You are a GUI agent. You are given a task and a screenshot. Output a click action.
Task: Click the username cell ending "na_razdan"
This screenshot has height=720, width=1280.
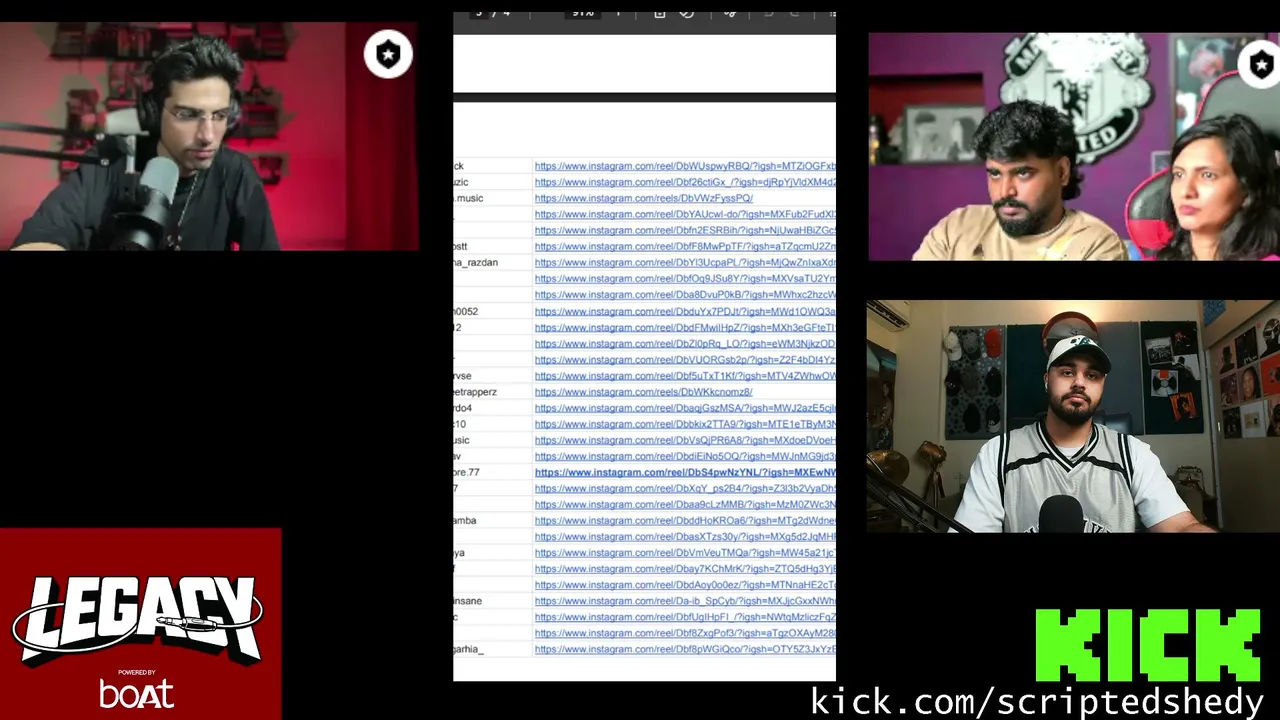pyautogui.click(x=476, y=262)
